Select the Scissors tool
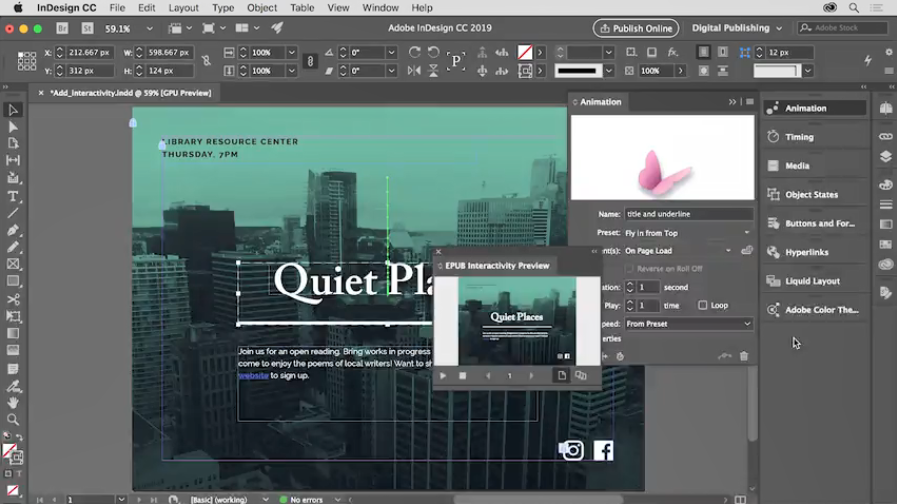The width and height of the screenshot is (897, 504). pyautogui.click(x=13, y=299)
